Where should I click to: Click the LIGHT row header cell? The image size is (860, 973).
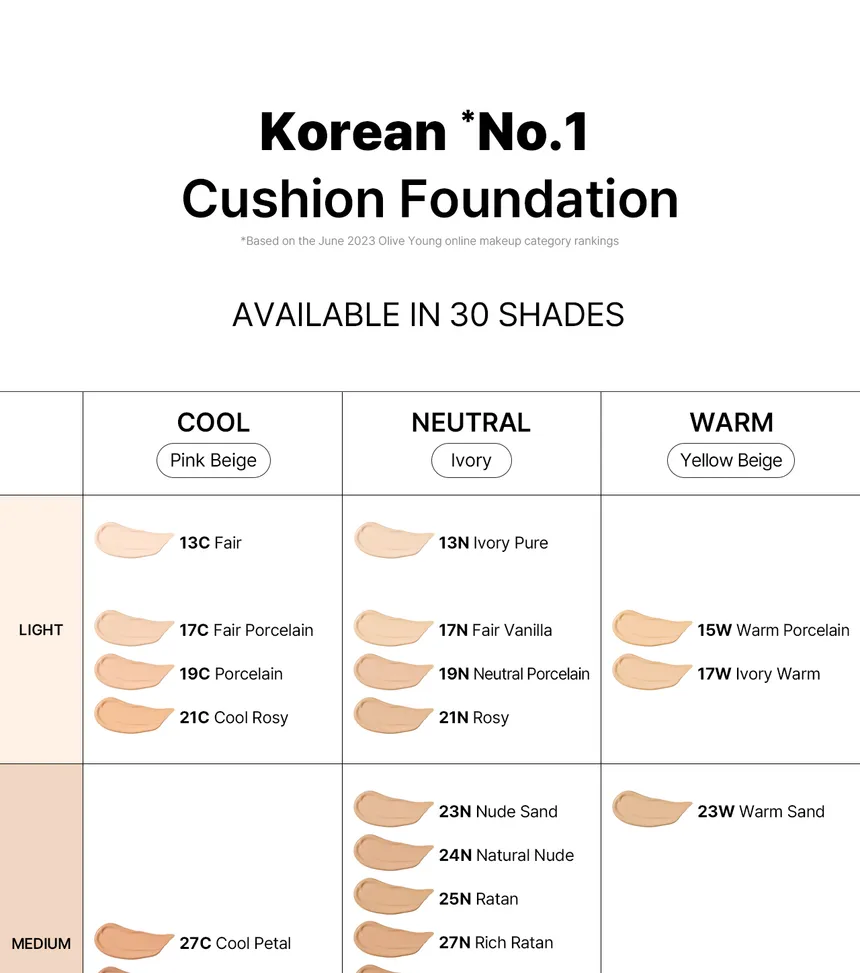pos(41,630)
